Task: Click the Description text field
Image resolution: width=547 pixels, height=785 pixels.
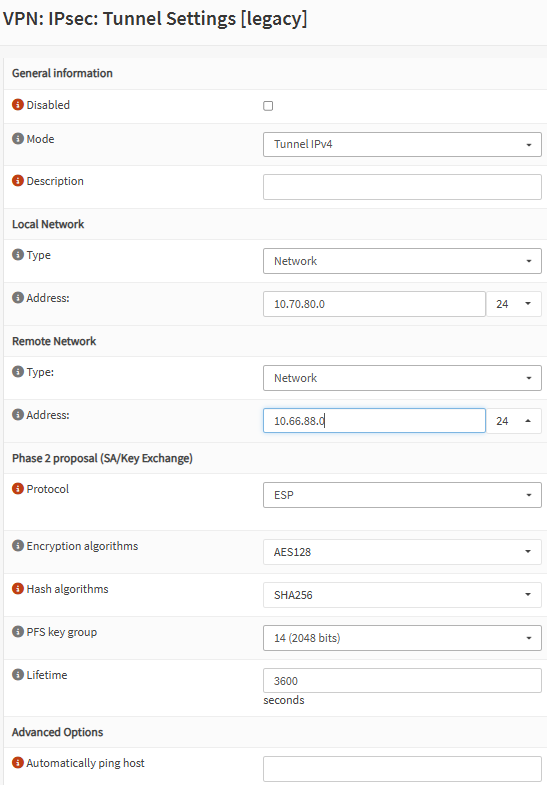Action: [x=402, y=187]
